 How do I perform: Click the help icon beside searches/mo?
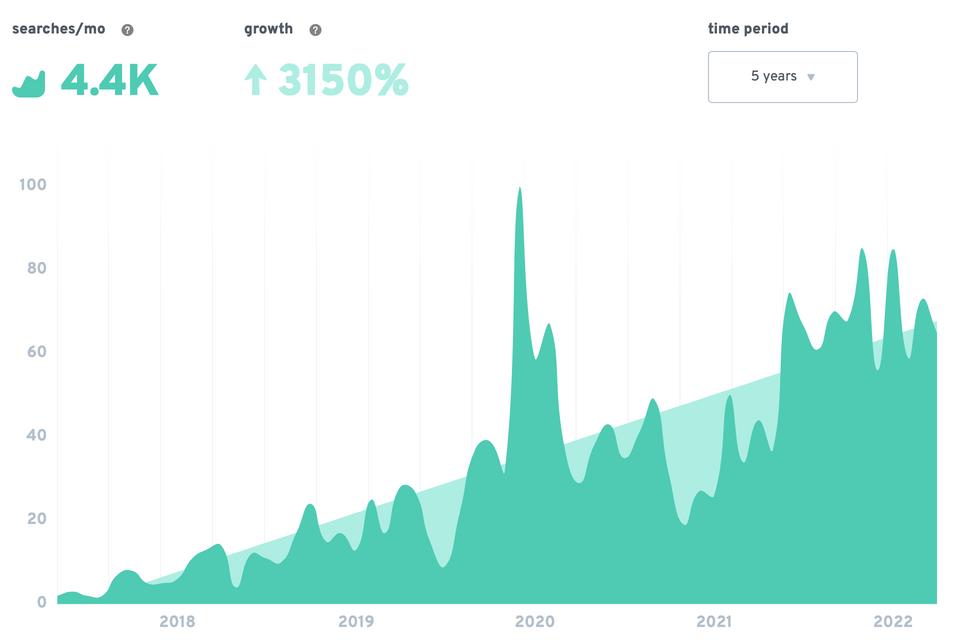click(x=127, y=30)
